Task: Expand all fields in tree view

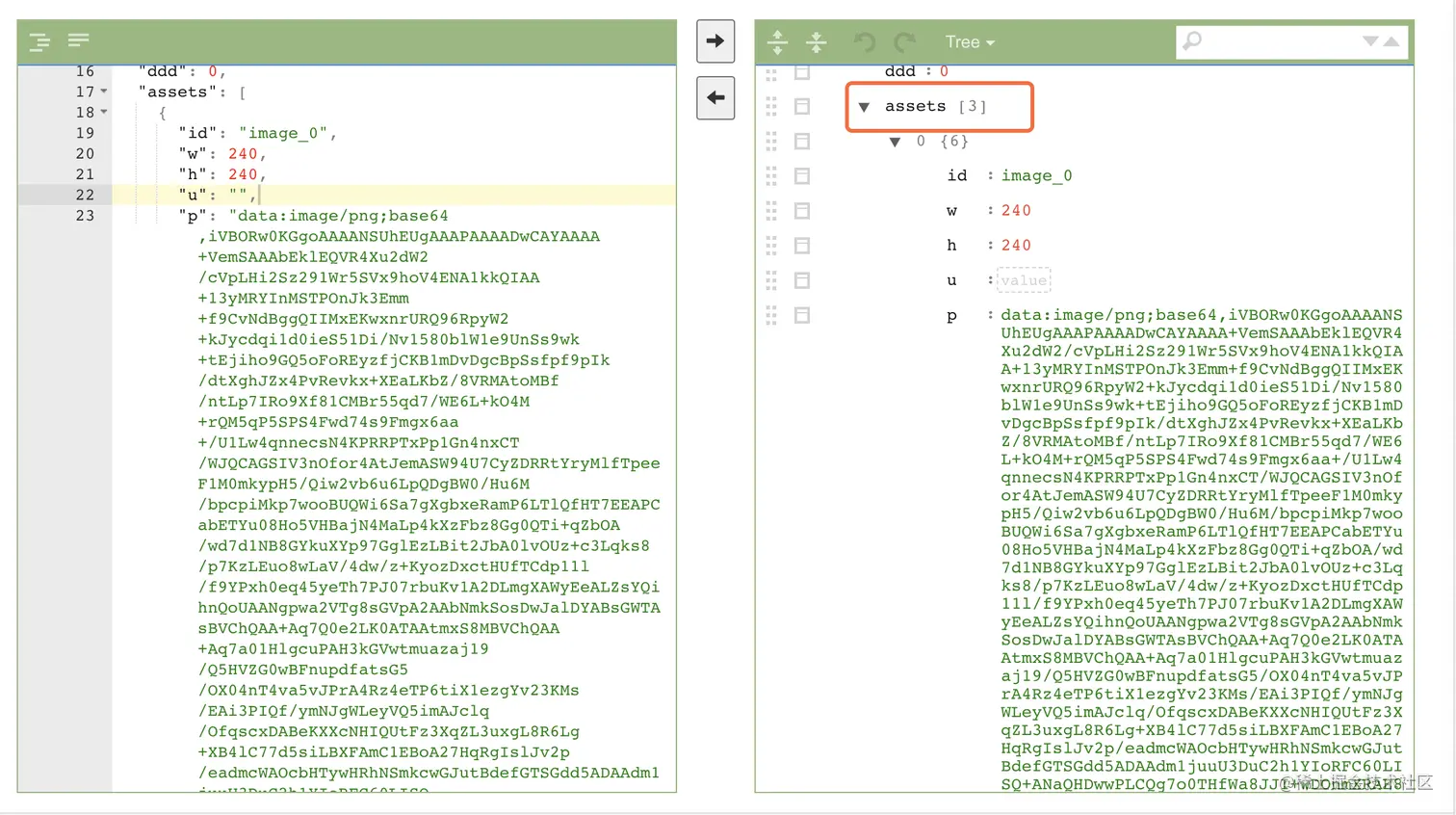Action: [x=778, y=41]
